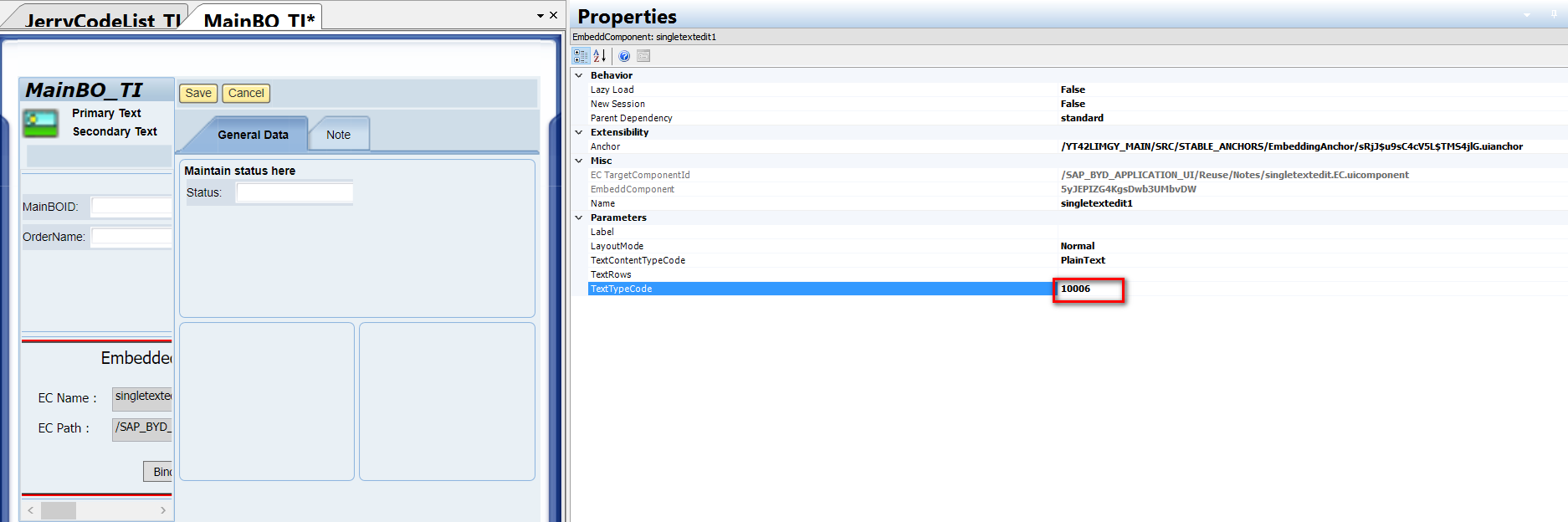The height and width of the screenshot is (522, 1568).
Task: Select MainBO_TI* document tab
Action: (259, 19)
